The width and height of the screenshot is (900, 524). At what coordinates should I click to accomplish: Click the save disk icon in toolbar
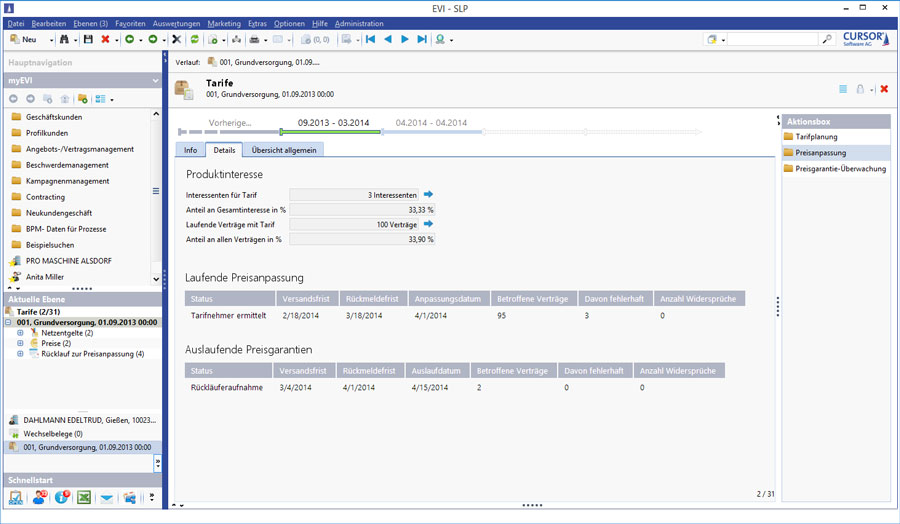(88, 39)
